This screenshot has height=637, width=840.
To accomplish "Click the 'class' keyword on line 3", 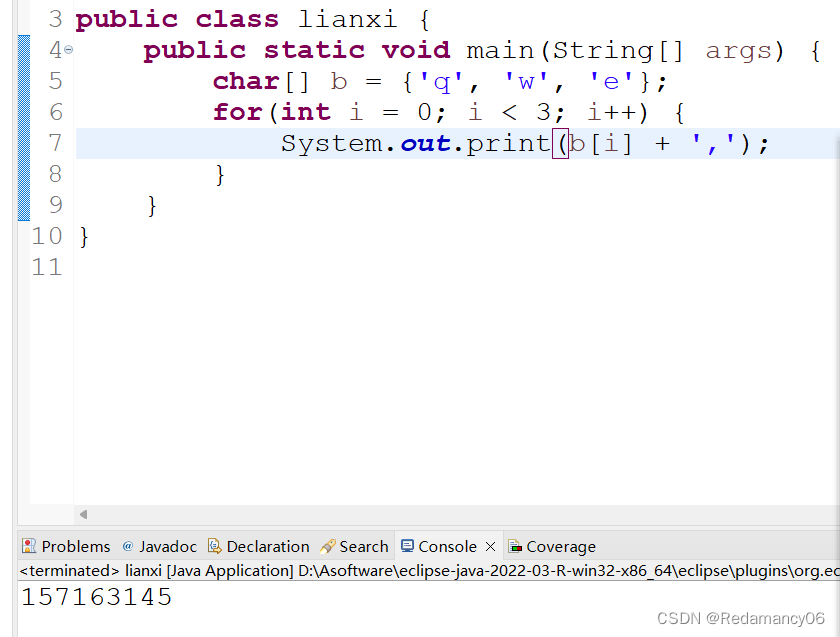I will point(237,19).
